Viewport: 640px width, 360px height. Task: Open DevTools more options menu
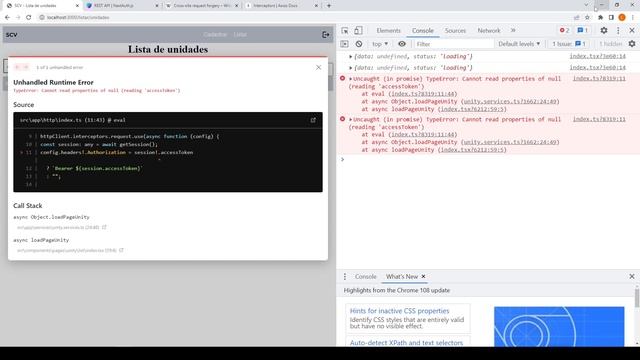pyautogui.click(x=618, y=31)
